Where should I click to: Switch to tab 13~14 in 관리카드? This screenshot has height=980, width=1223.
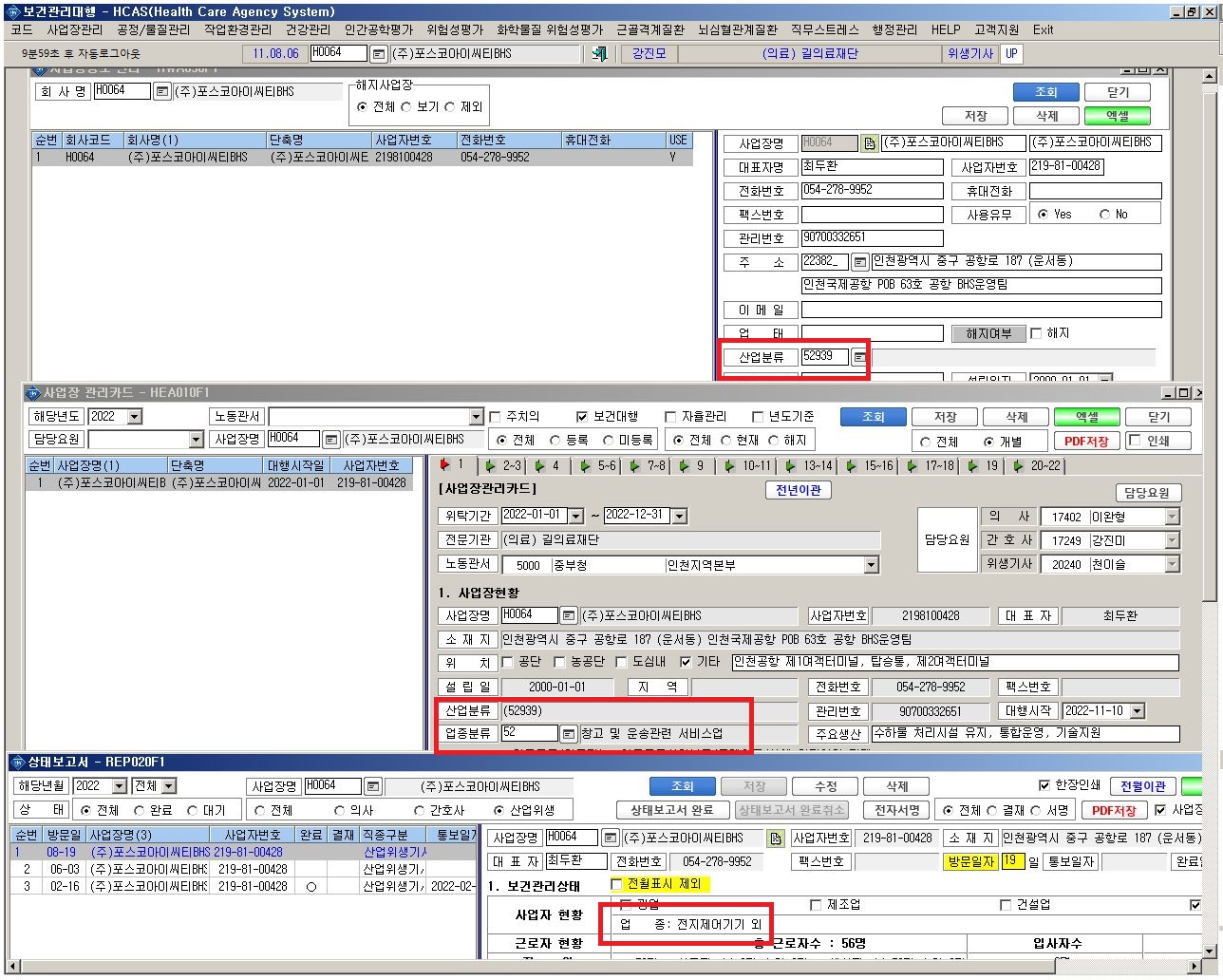(x=809, y=466)
